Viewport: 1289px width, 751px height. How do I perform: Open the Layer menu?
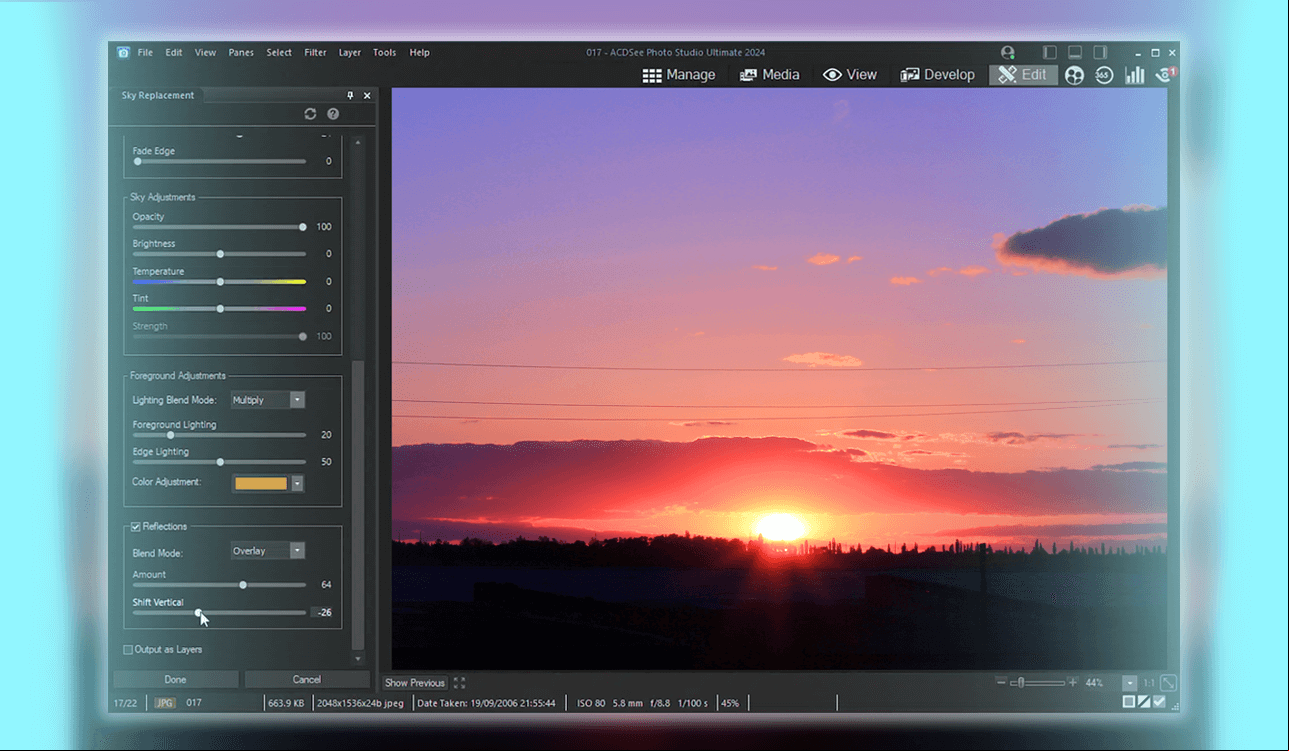pos(350,53)
